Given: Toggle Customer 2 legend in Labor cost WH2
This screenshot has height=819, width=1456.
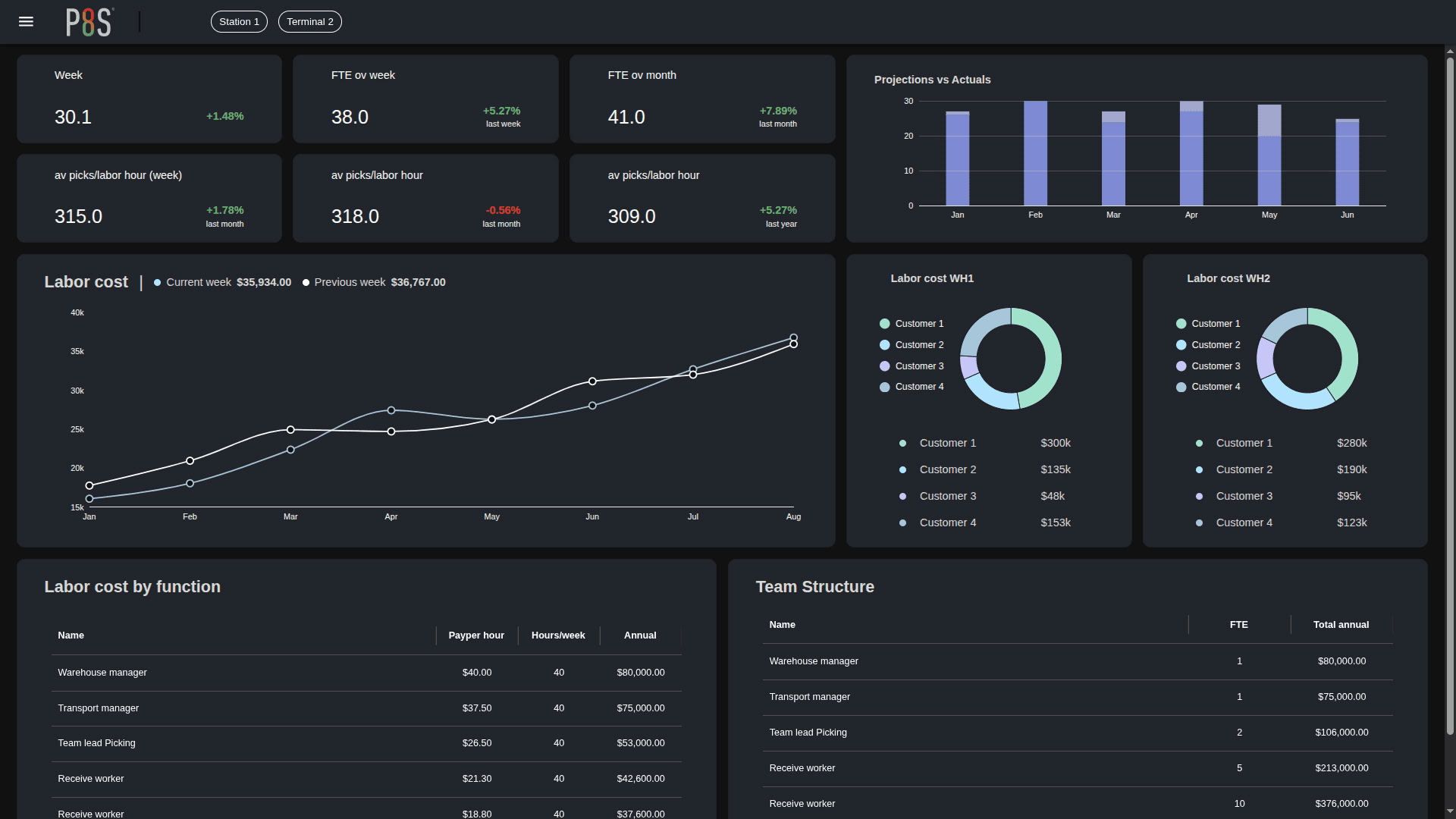Looking at the screenshot, I should point(1208,345).
